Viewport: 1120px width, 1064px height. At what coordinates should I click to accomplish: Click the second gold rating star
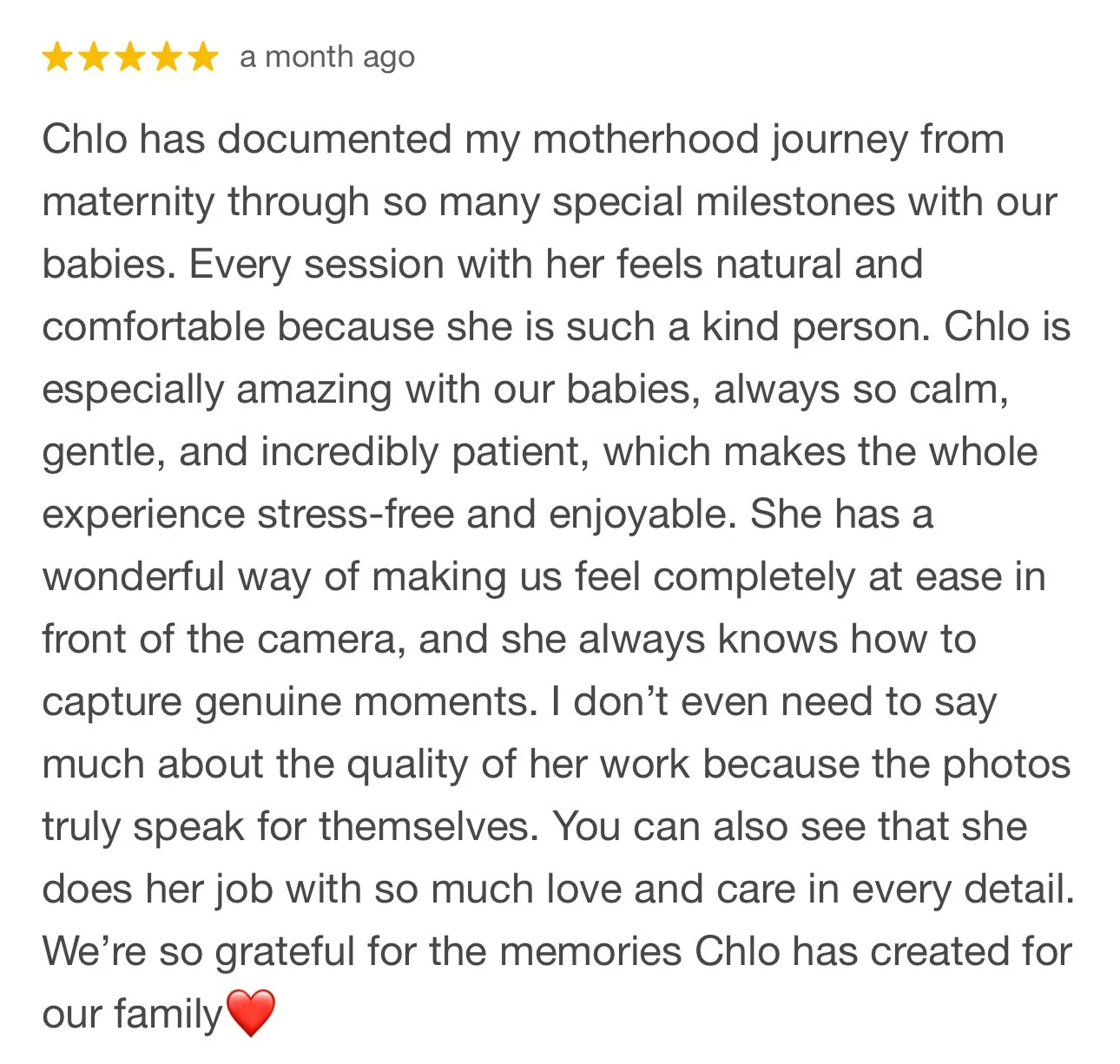tap(94, 57)
